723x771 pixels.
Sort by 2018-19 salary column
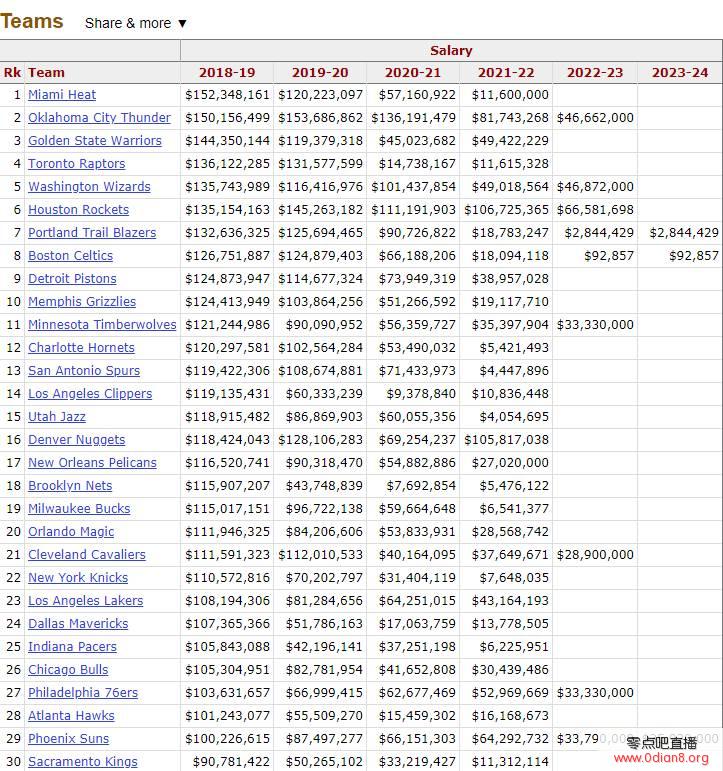(x=227, y=73)
